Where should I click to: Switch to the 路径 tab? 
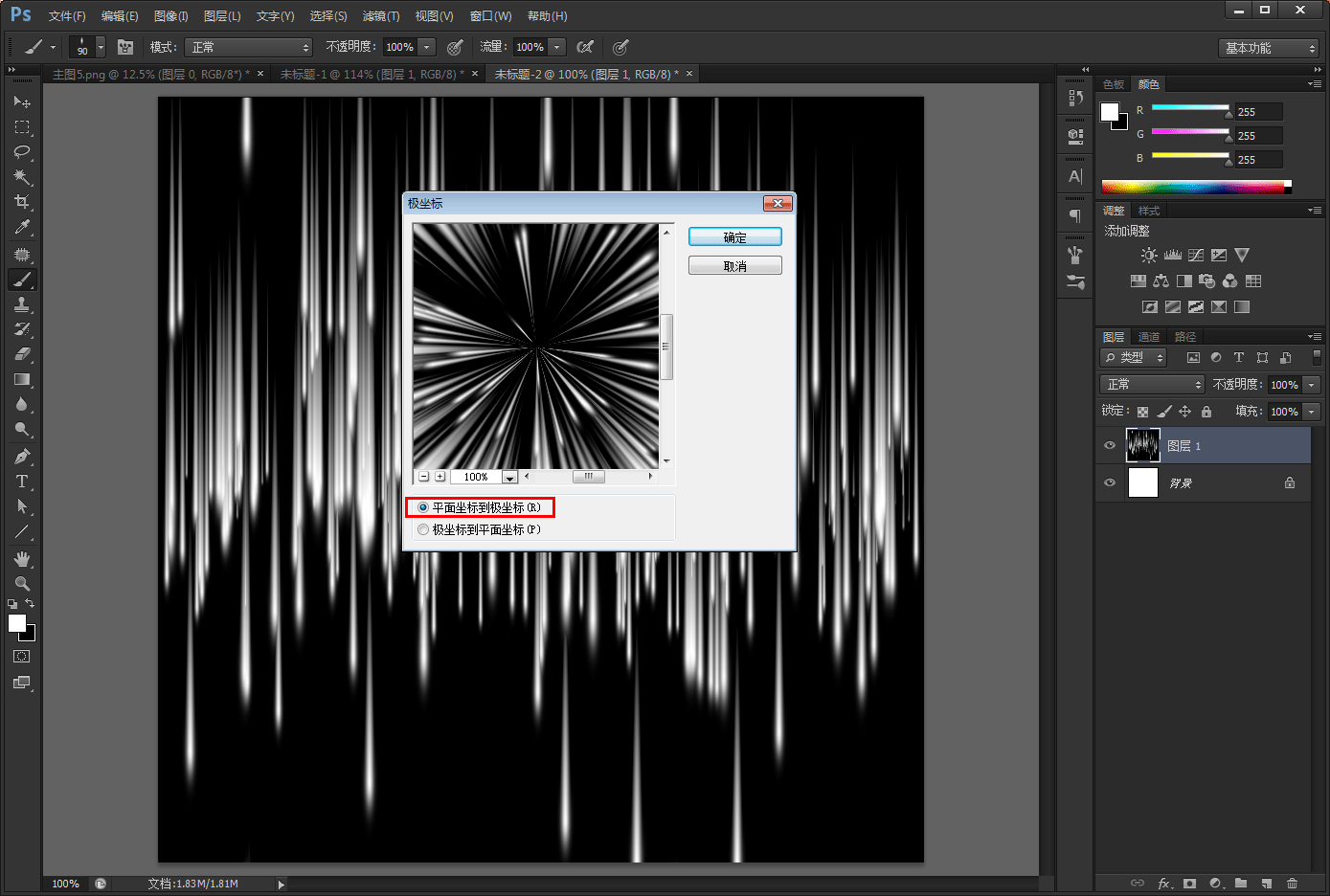1185,337
